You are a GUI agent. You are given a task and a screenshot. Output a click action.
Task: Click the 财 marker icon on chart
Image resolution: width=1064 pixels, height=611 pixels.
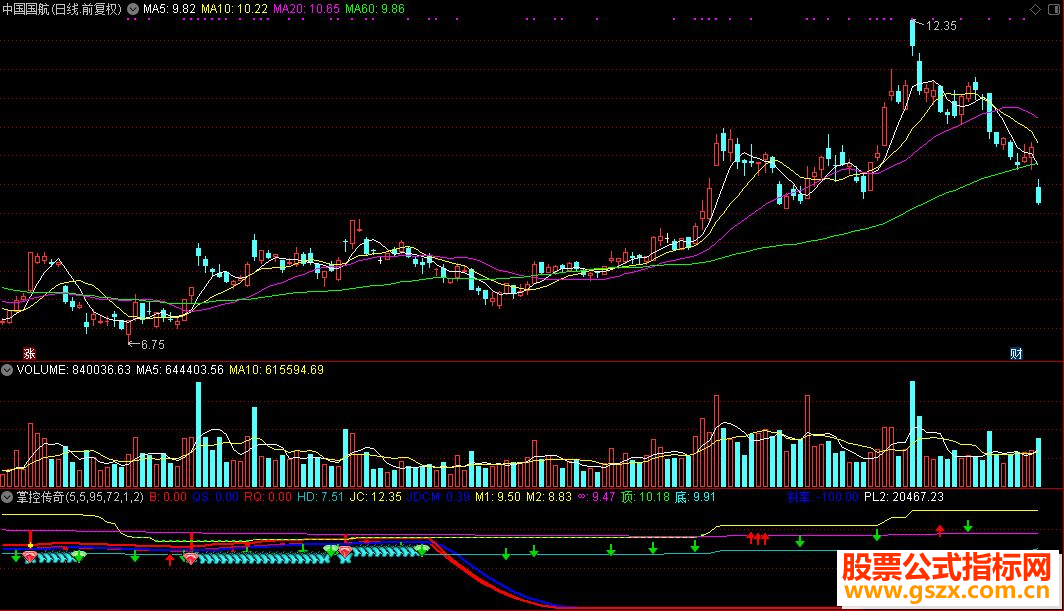pos(1016,353)
